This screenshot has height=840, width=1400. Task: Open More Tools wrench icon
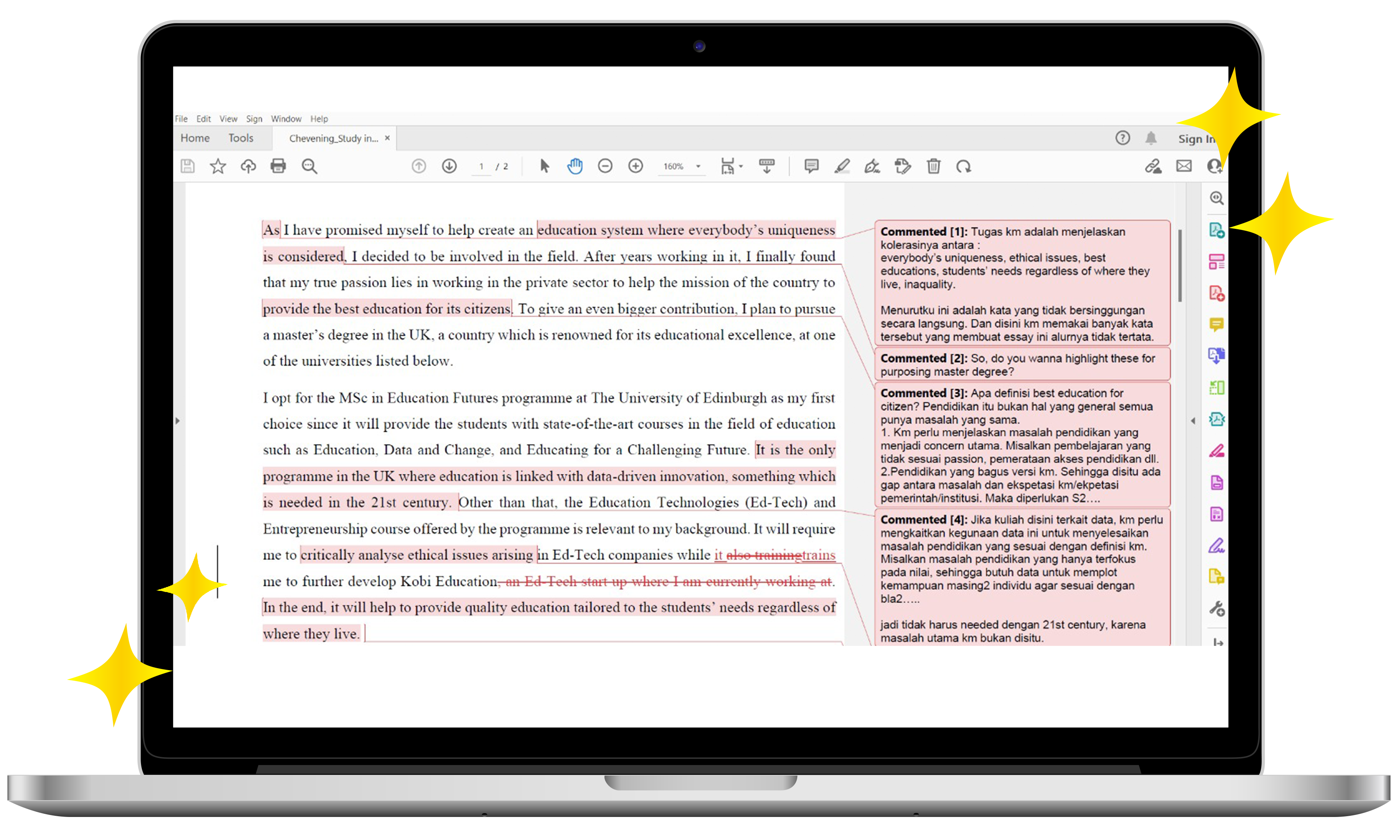tap(1216, 609)
